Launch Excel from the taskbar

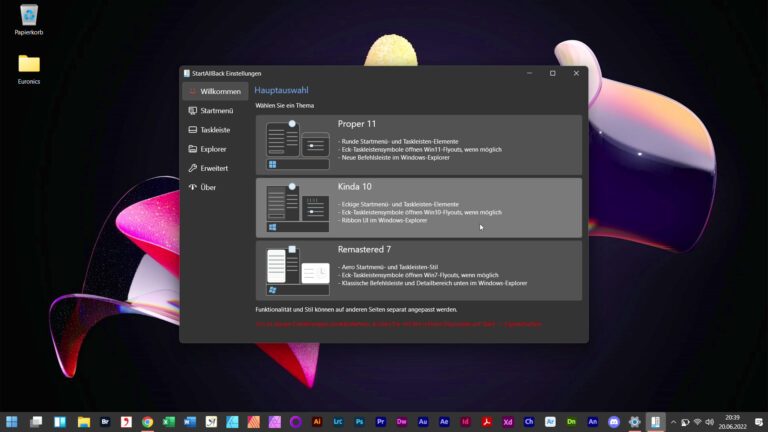click(168, 422)
